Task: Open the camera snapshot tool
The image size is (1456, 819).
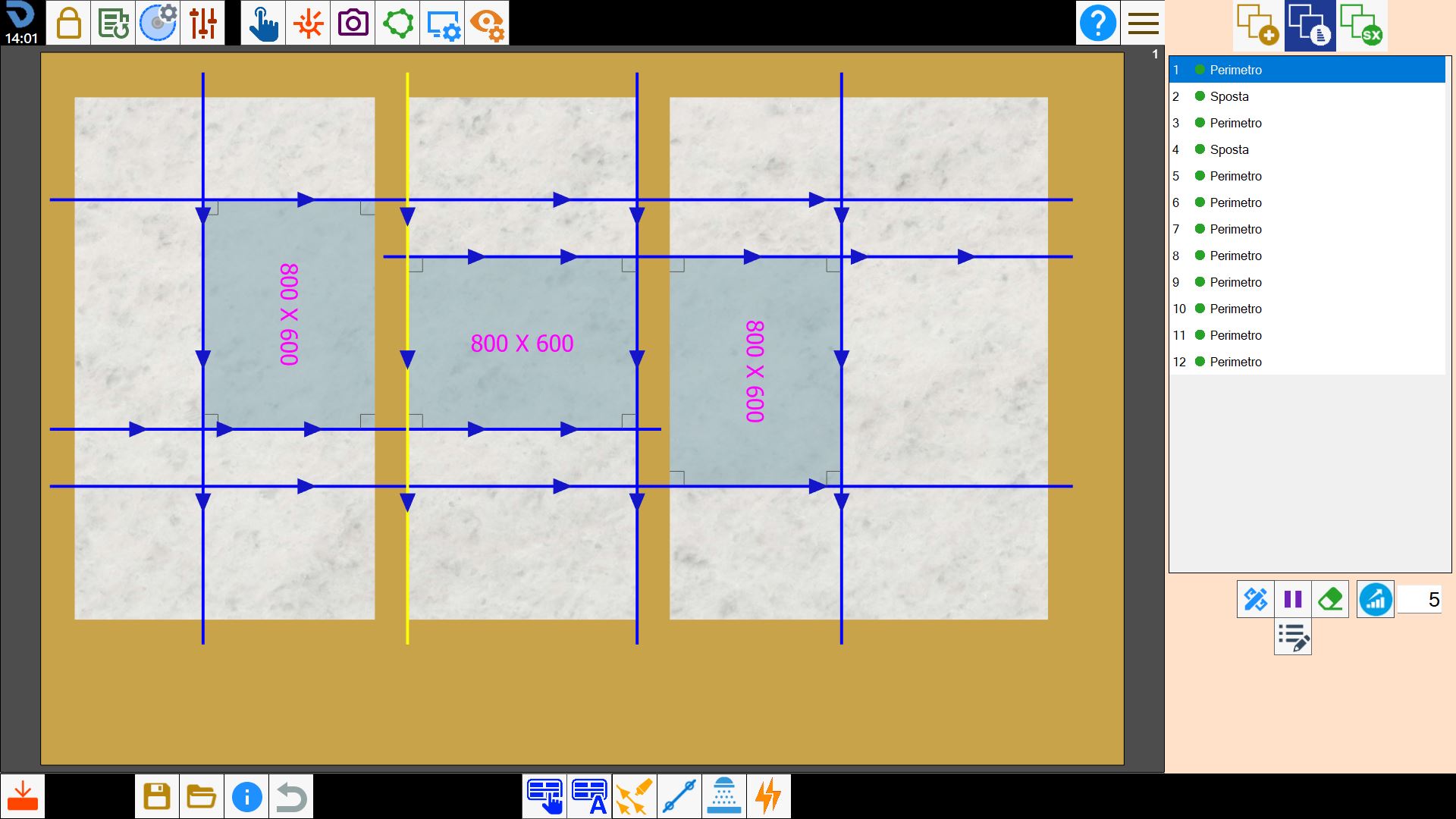Action: (x=353, y=23)
